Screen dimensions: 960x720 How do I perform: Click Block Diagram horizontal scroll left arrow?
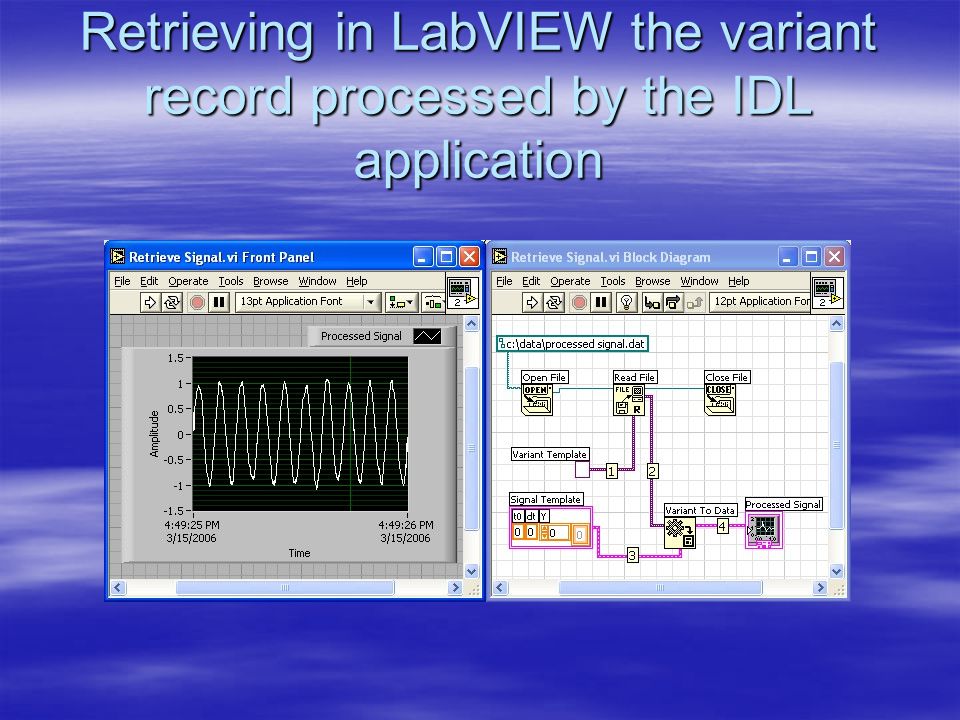(x=500, y=588)
